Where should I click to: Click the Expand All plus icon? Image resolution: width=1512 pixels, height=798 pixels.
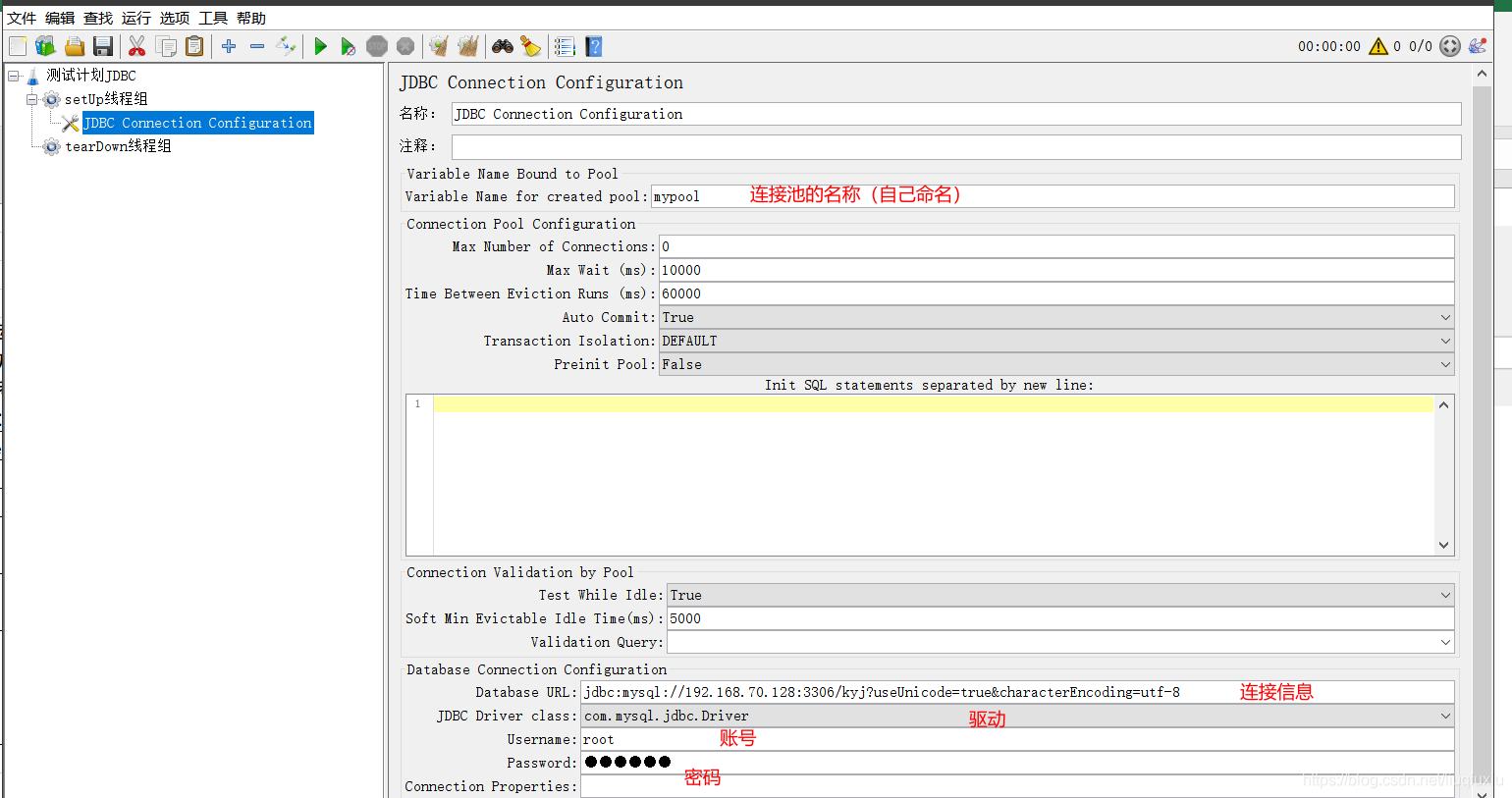click(x=229, y=46)
